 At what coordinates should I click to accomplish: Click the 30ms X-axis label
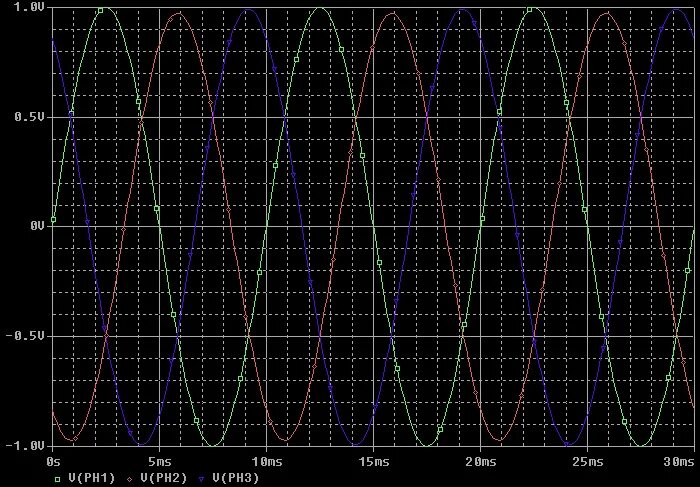[679, 461]
